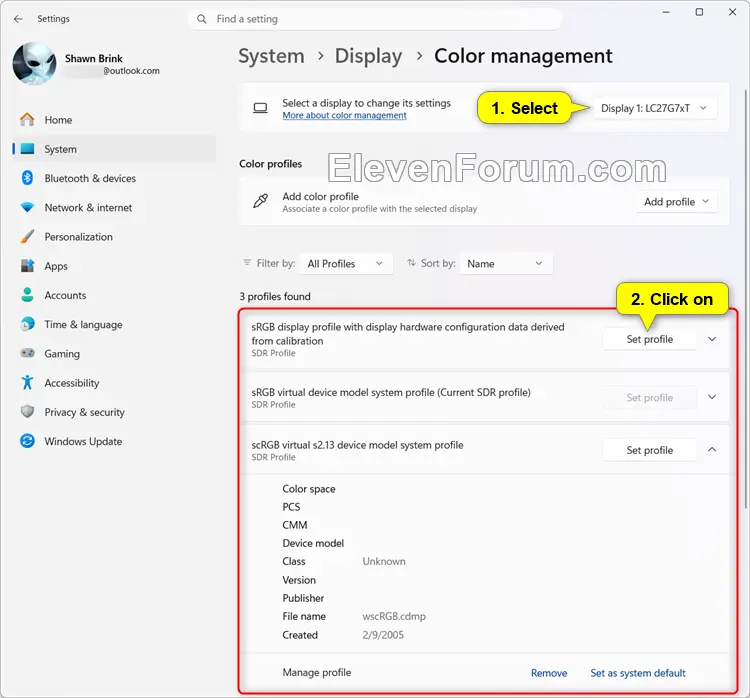The image size is (750, 698).
Task: Open Shawn Brink's profile avatar
Action: 34,64
